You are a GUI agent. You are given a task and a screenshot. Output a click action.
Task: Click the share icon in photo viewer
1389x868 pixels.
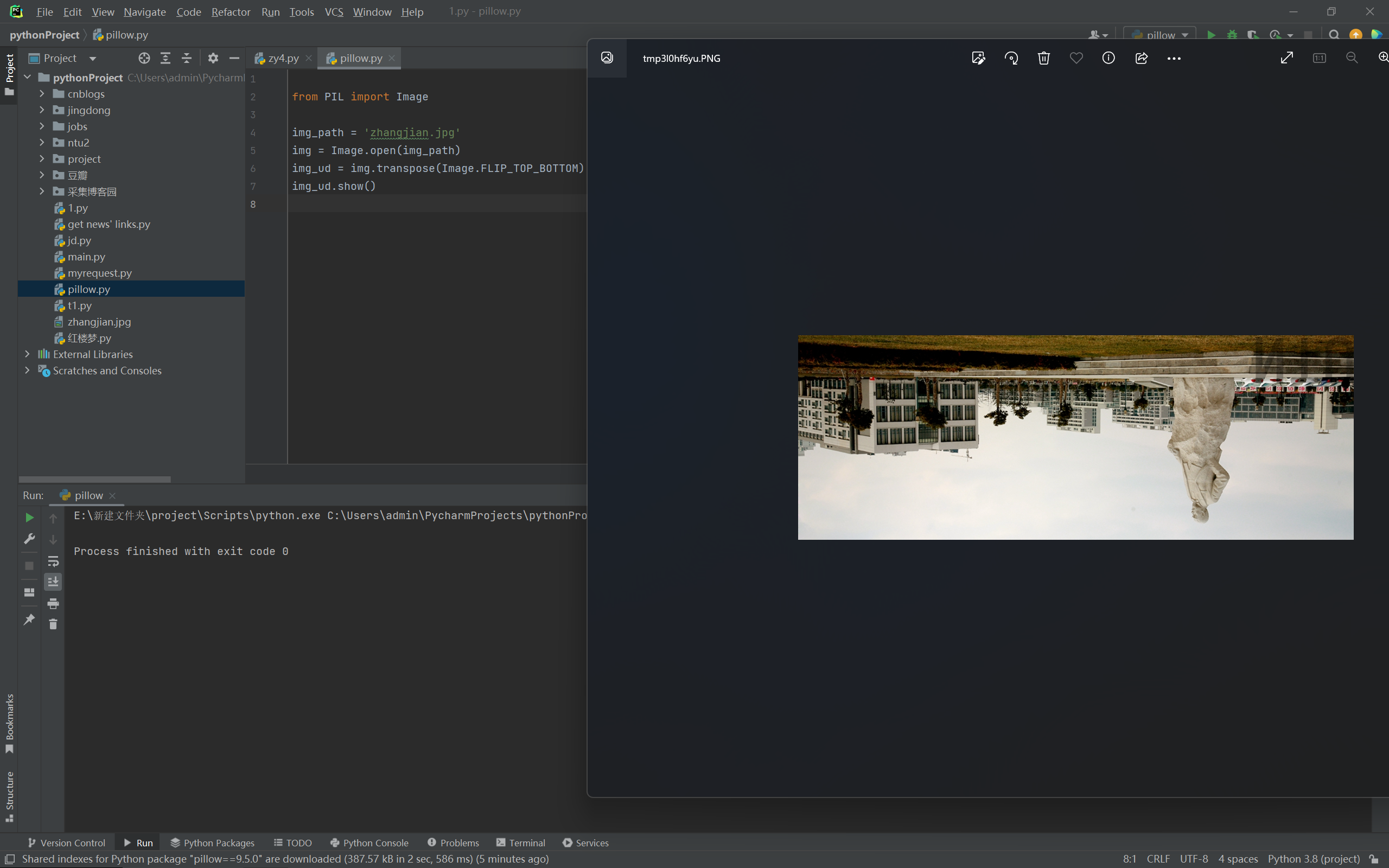[x=1141, y=58]
